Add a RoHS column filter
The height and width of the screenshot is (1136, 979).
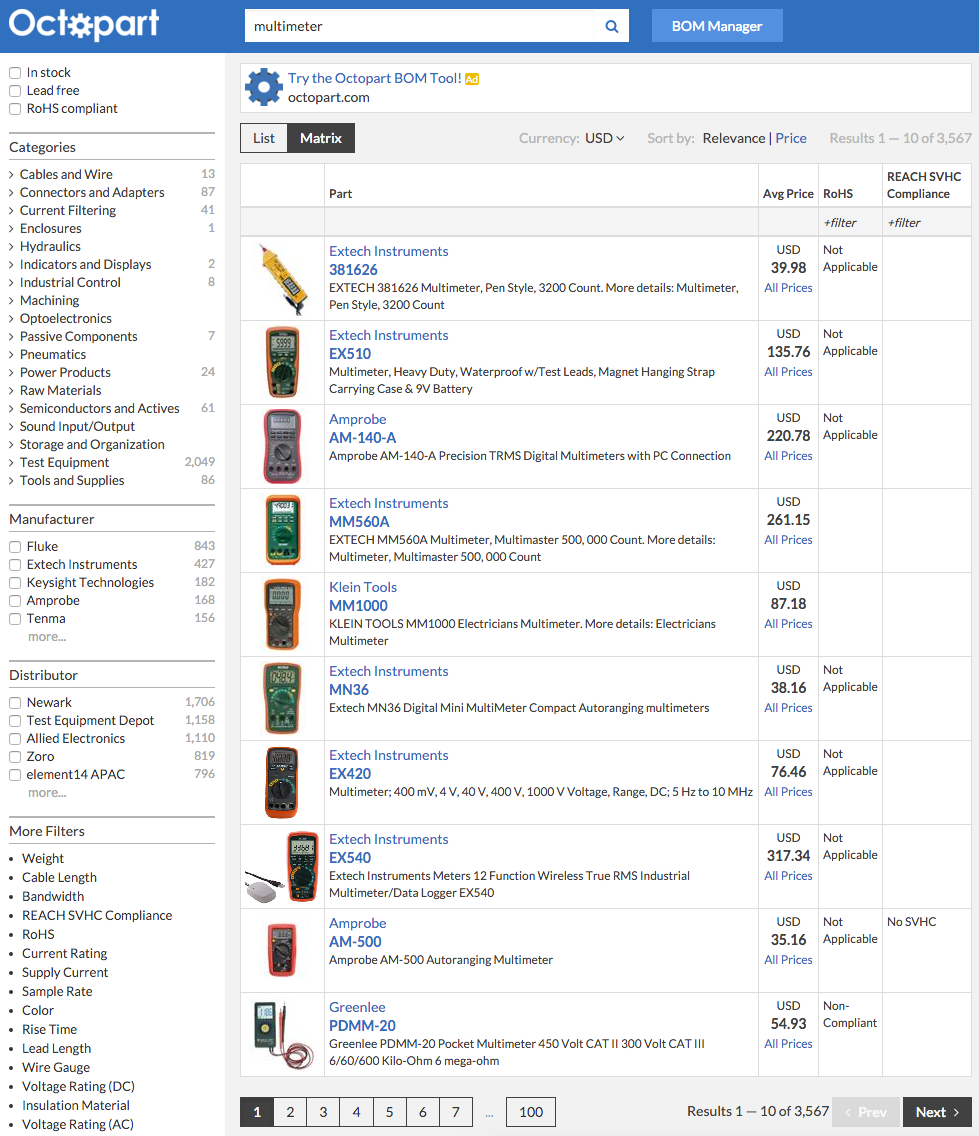tap(839, 223)
